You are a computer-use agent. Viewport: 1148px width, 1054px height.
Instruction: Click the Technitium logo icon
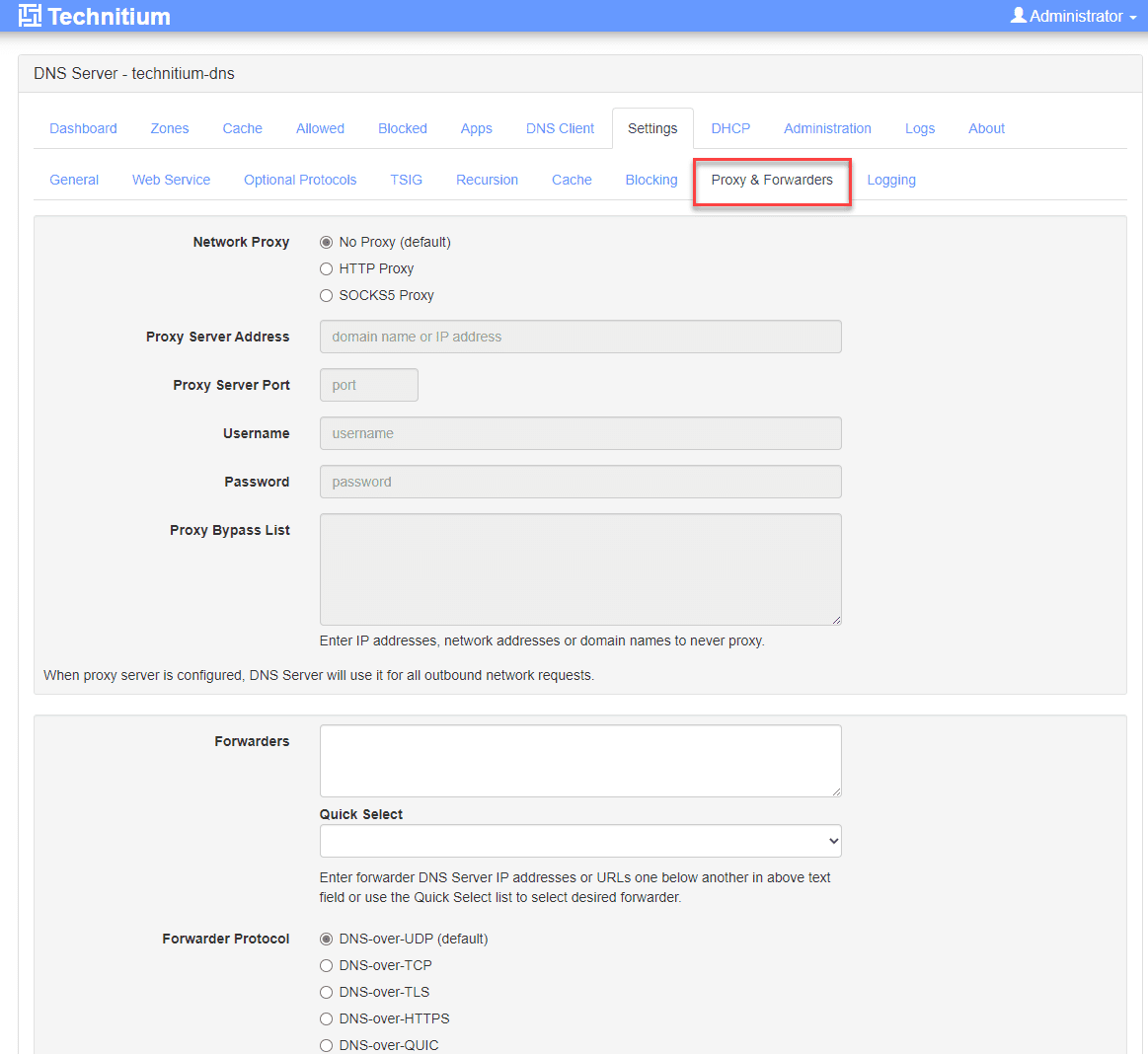(x=30, y=16)
